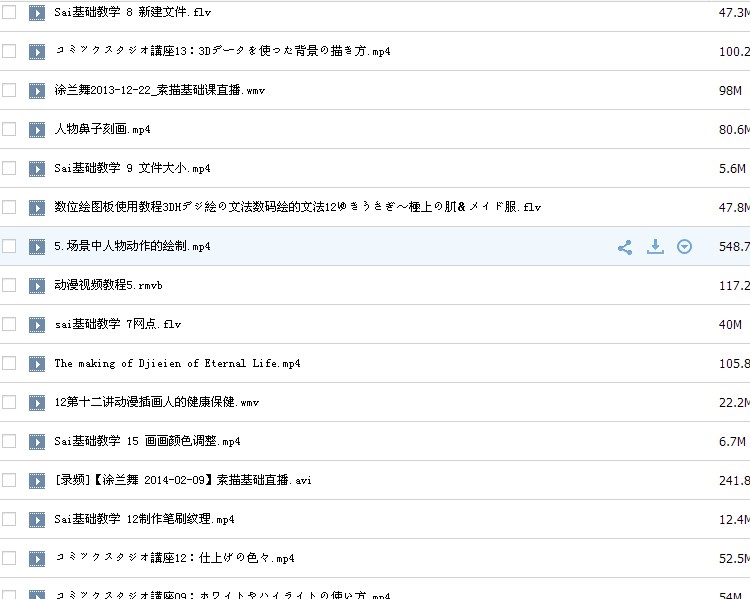Click the video icon beside 动漫视频教程5.rmvb
This screenshot has width=750, height=599.
37,285
